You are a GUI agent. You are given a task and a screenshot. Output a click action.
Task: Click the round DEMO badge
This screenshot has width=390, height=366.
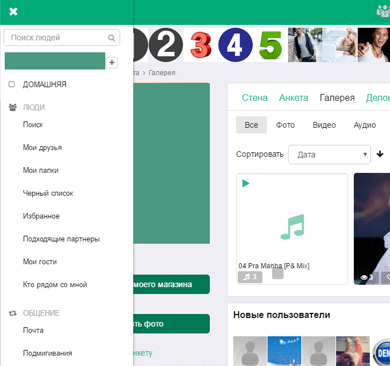click(x=381, y=353)
